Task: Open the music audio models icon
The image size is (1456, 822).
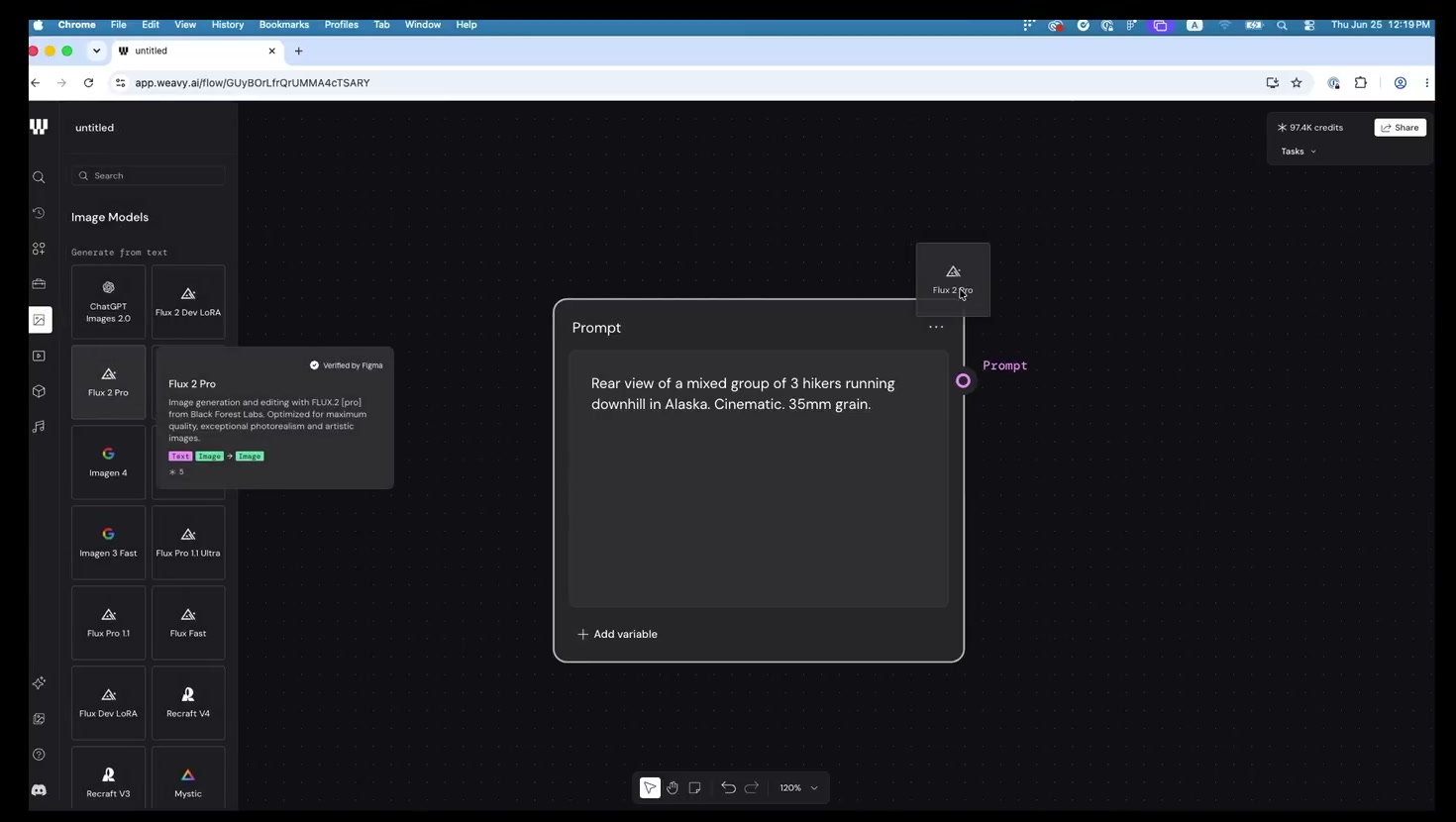Action: (39, 427)
